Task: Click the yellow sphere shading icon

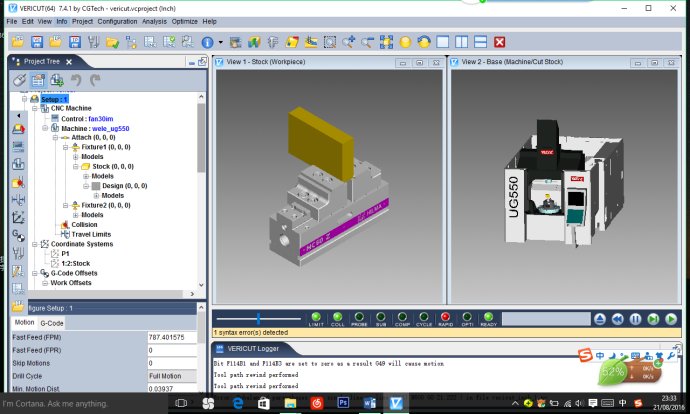Action: (405, 42)
